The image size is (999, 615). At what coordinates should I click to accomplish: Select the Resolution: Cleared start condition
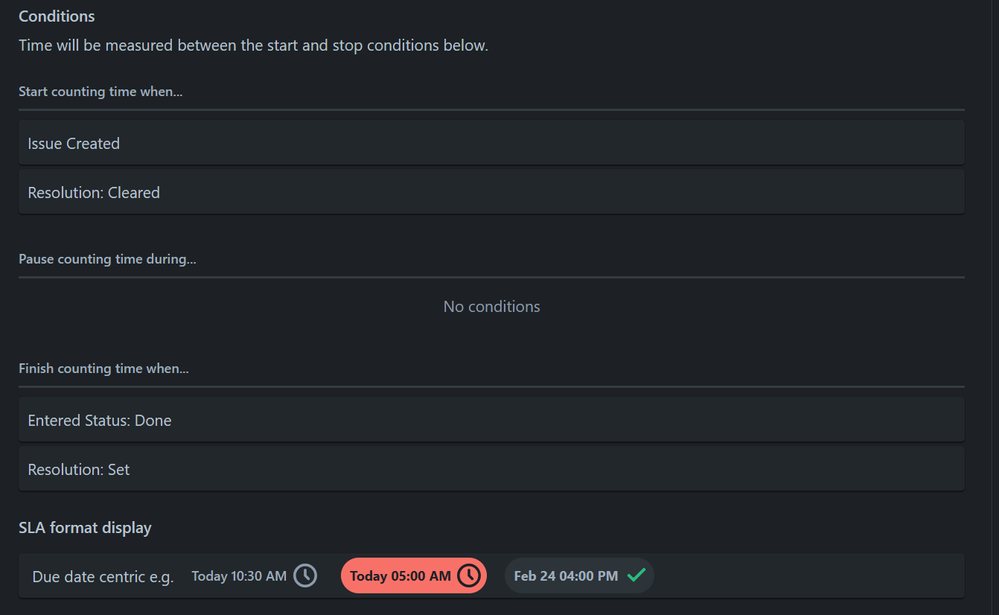491,192
